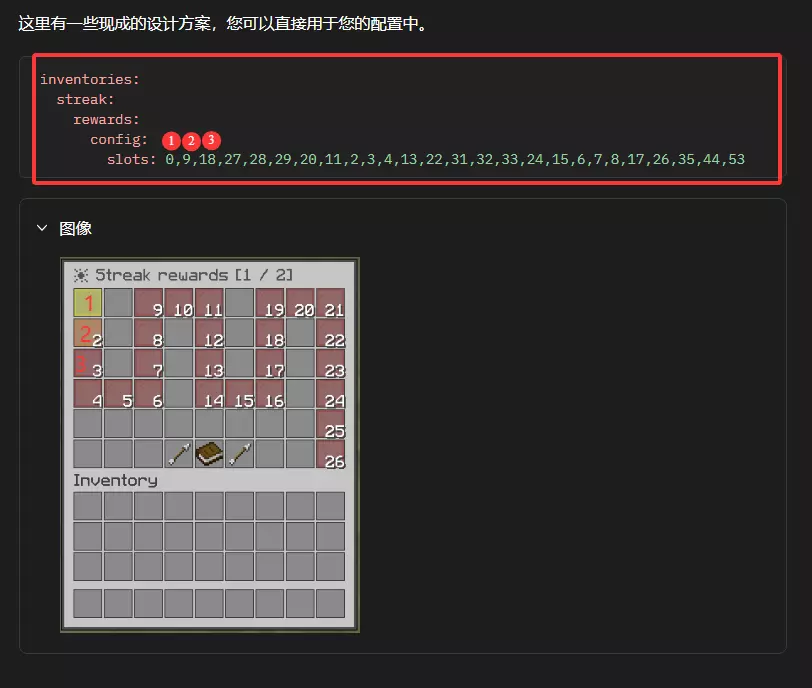
Task: Click the "Streak rewards [1 / 2]" title
Action: click(194, 275)
